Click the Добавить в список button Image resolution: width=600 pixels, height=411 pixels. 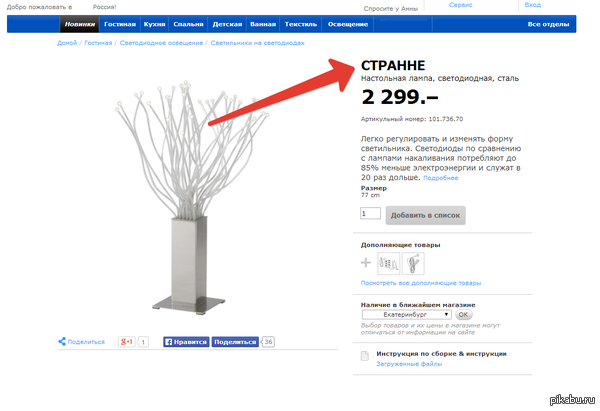coord(426,215)
